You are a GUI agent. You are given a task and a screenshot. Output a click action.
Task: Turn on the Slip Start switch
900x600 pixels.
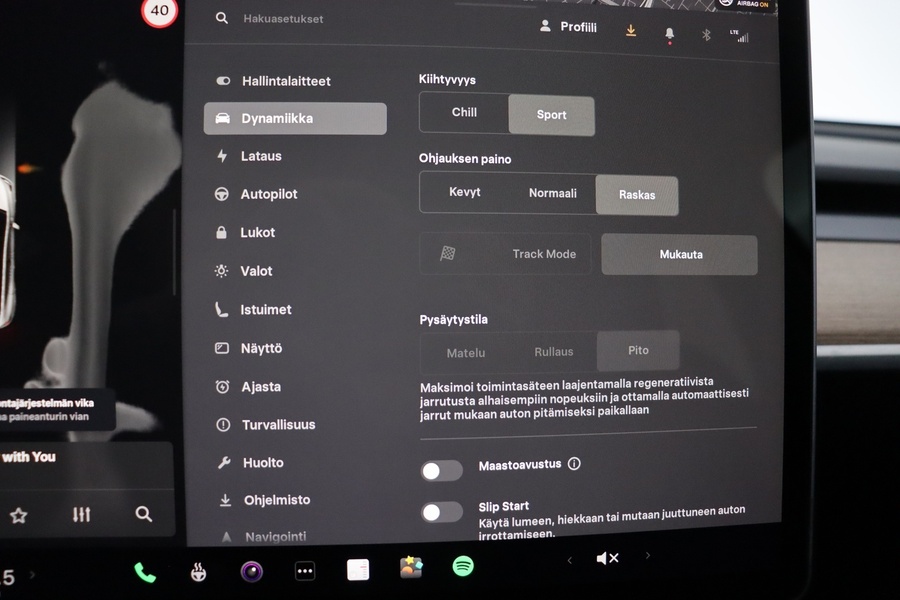(x=442, y=512)
